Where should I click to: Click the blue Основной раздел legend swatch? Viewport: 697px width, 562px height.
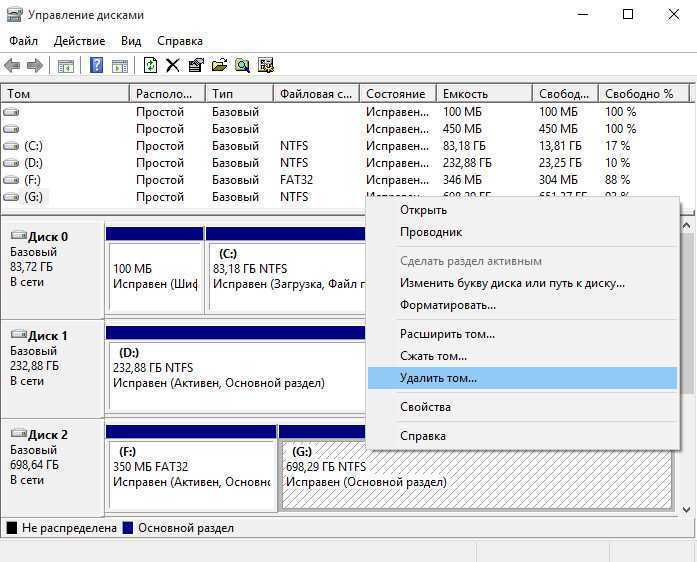[128, 528]
